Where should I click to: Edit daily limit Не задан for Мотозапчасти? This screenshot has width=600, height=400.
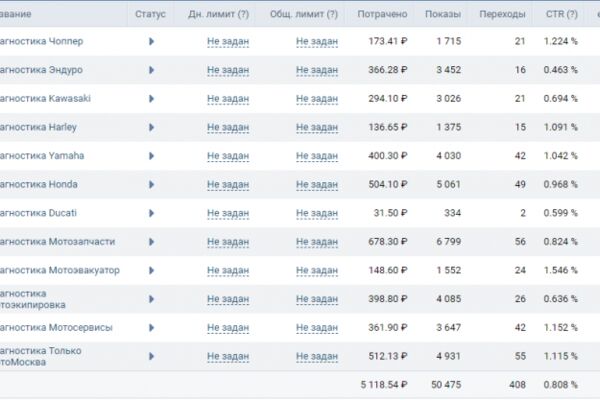point(228,242)
